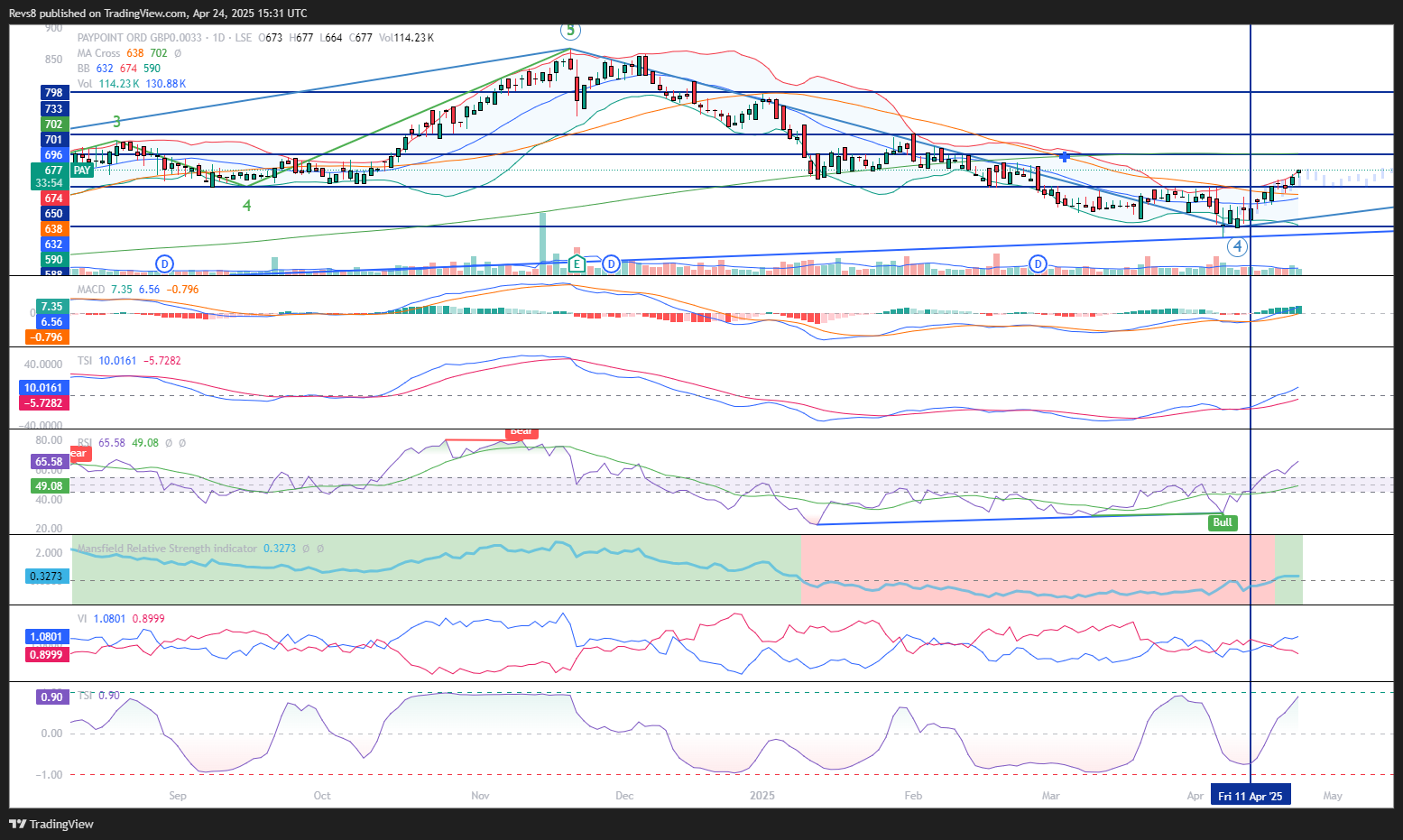Click the blue cross marker on chart
This screenshot has width=1403, height=840.
coord(1065,157)
